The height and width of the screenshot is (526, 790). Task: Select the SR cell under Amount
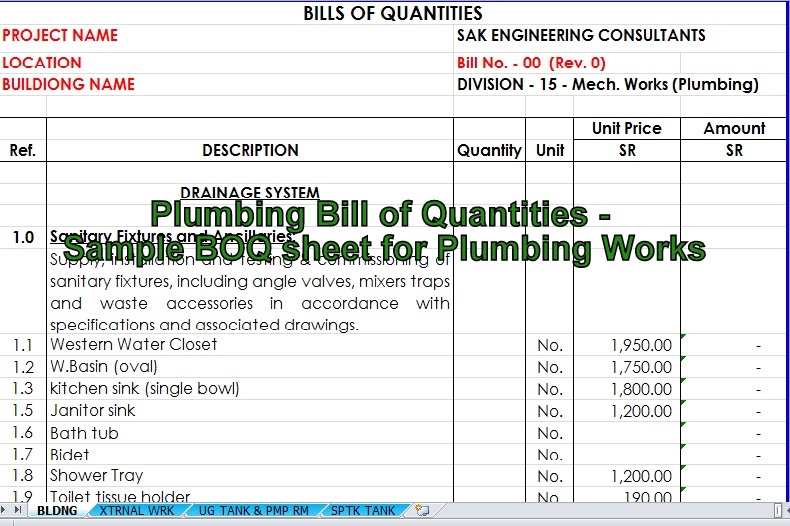[734, 150]
